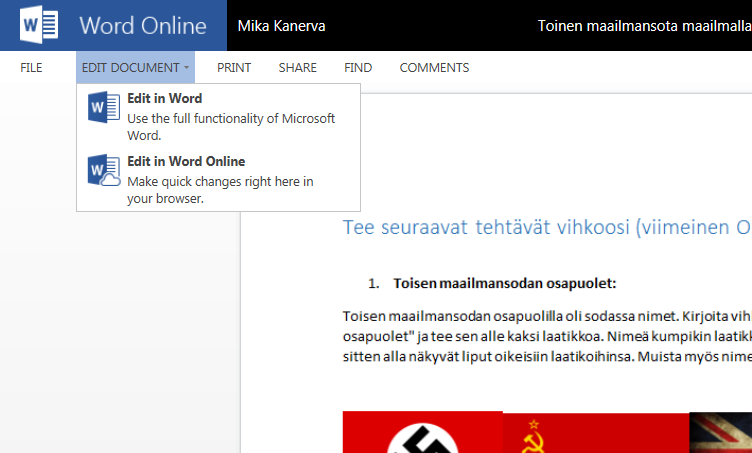
Task: Click the Soviet Union flag image
Action: [x=596, y=433]
